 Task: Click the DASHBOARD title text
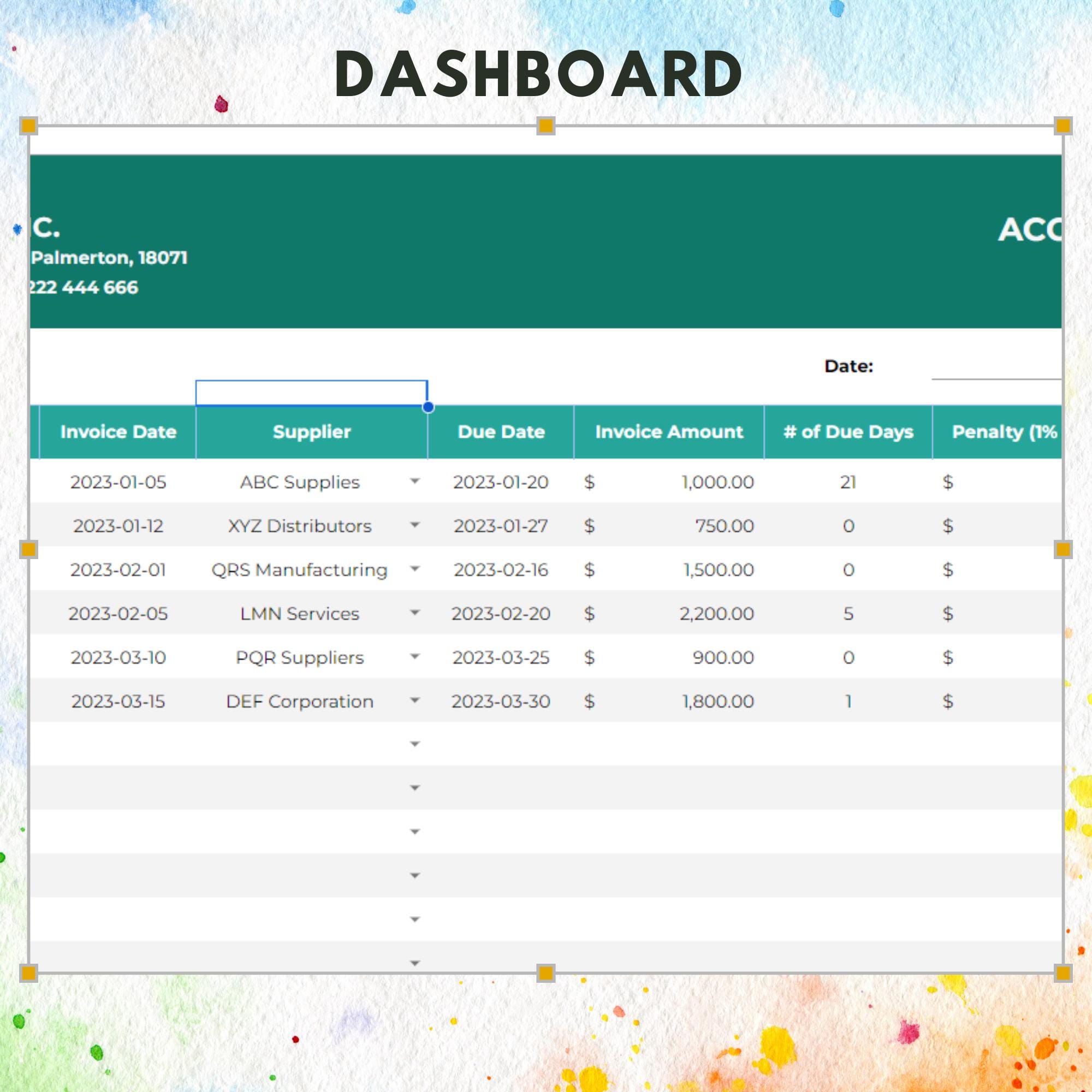pyautogui.click(x=538, y=74)
